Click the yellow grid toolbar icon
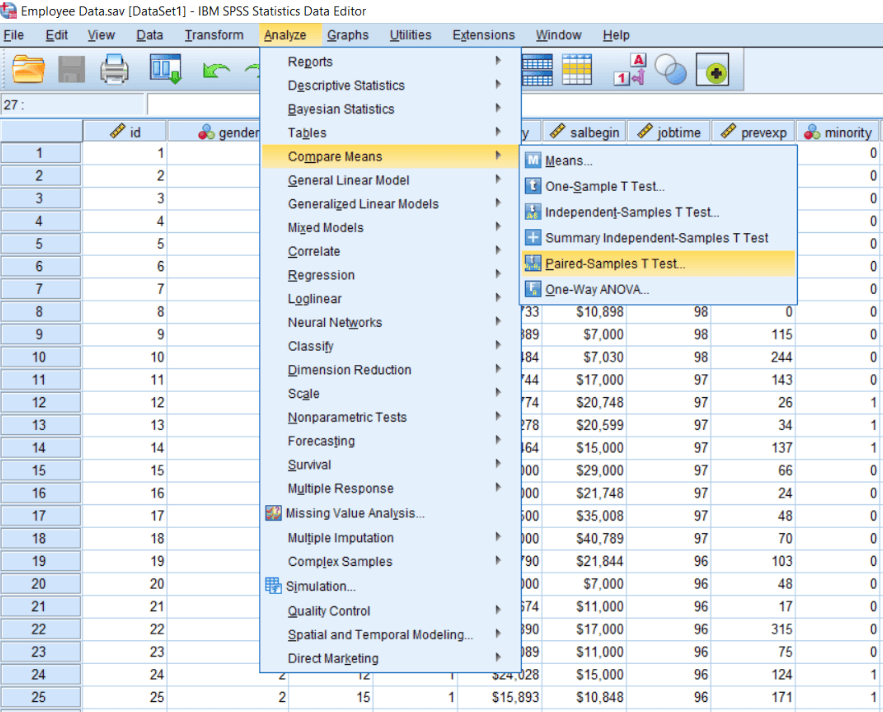The height and width of the screenshot is (712, 883). pyautogui.click(x=577, y=69)
